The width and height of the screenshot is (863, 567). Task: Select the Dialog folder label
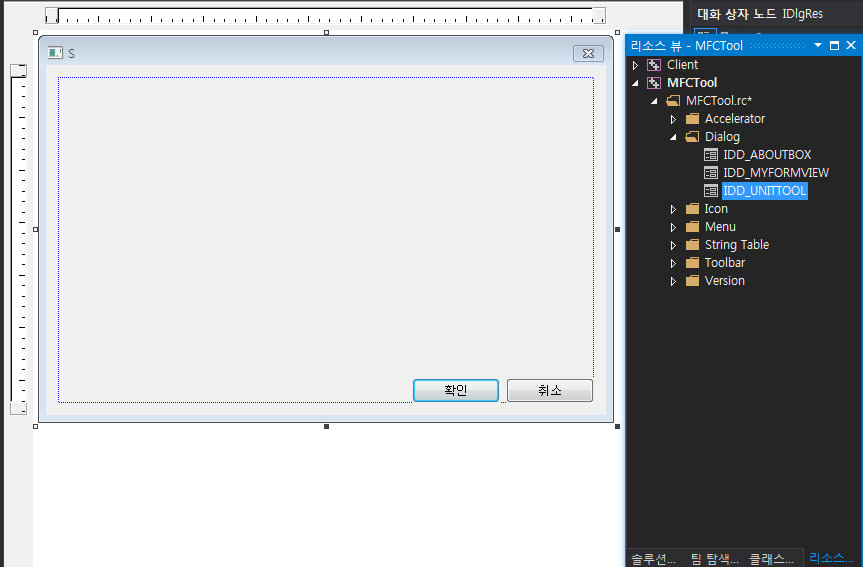point(722,137)
